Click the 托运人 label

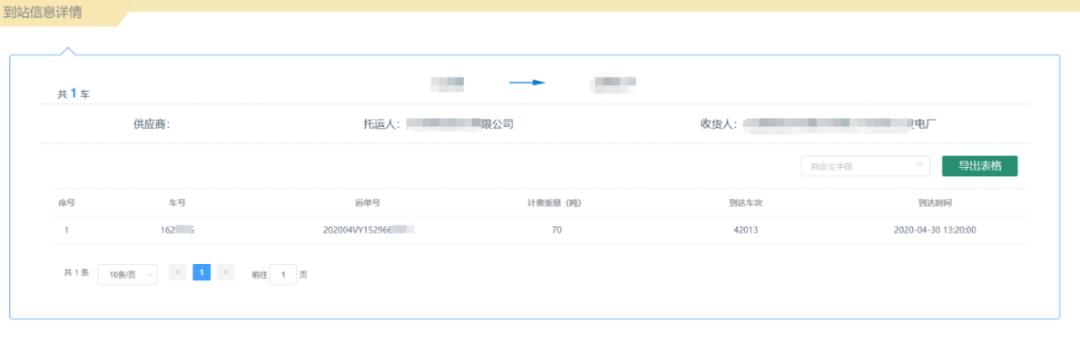click(x=382, y=125)
